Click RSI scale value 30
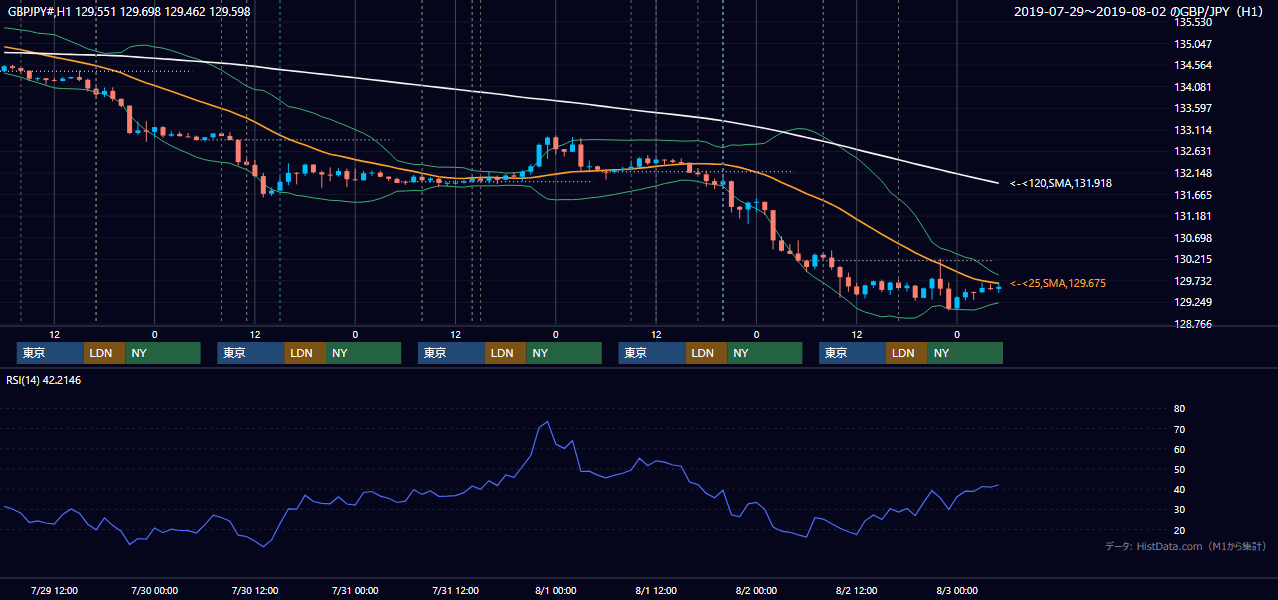 pos(1179,510)
